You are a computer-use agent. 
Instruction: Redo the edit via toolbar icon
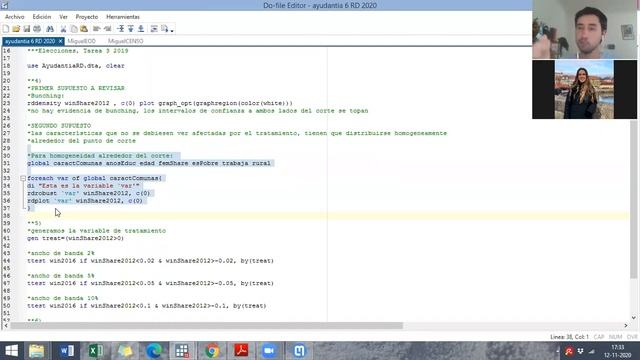coord(107,29)
